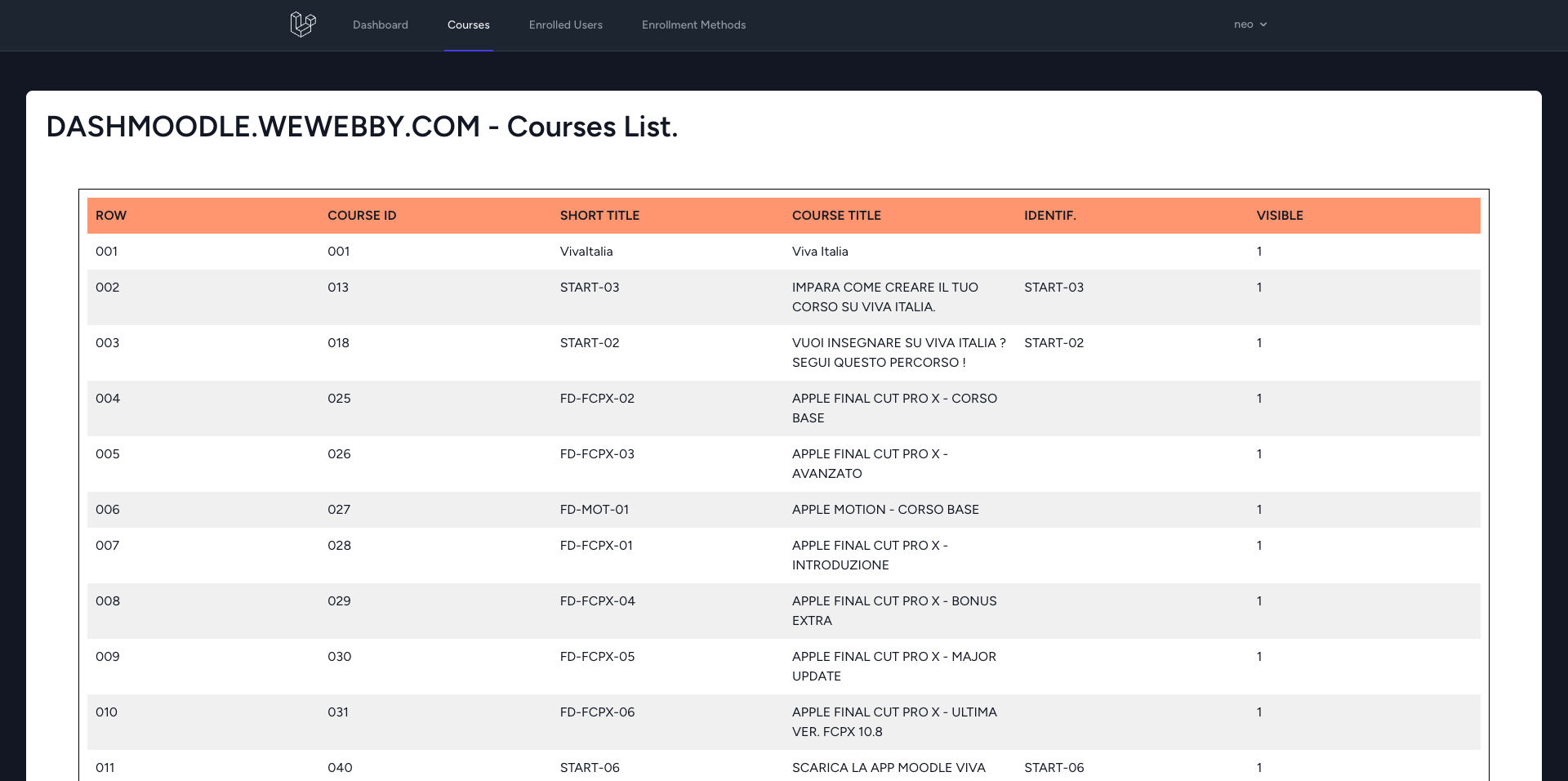
Task: Select the Courses nav tab
Action: (469, 25)
